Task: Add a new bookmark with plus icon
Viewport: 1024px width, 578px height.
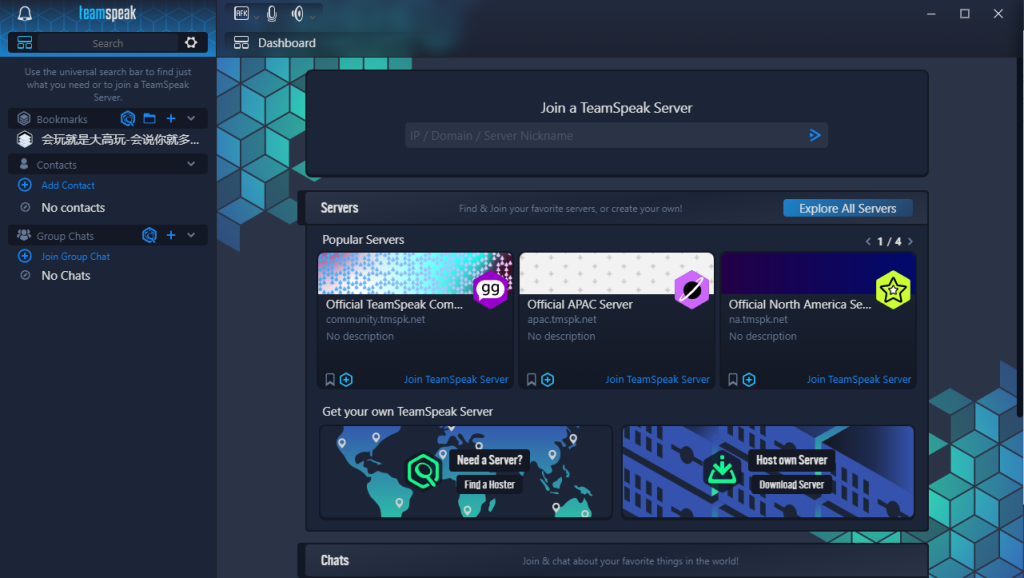Action: [x=171, y=119]
